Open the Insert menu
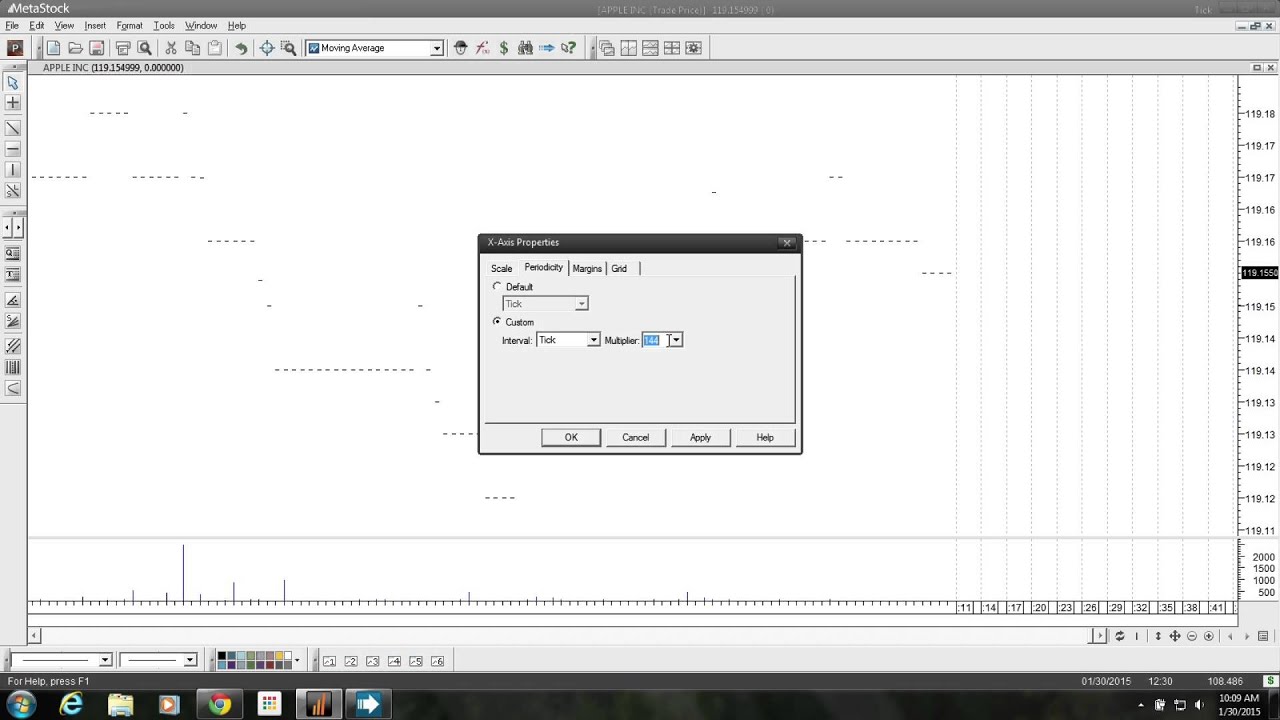The width and height of the screenshot is (1280, 720). click(x=95, y=25)
